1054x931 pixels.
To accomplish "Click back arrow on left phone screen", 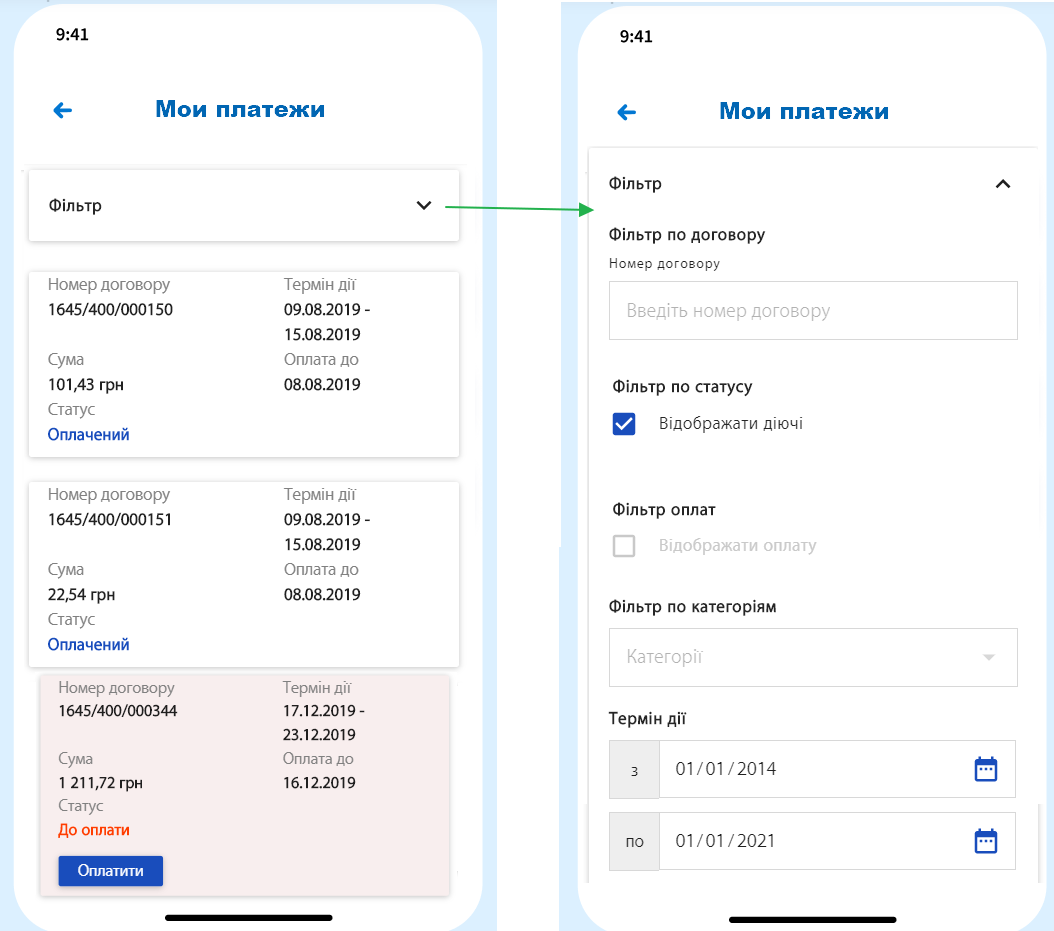I will coord(63,111).
